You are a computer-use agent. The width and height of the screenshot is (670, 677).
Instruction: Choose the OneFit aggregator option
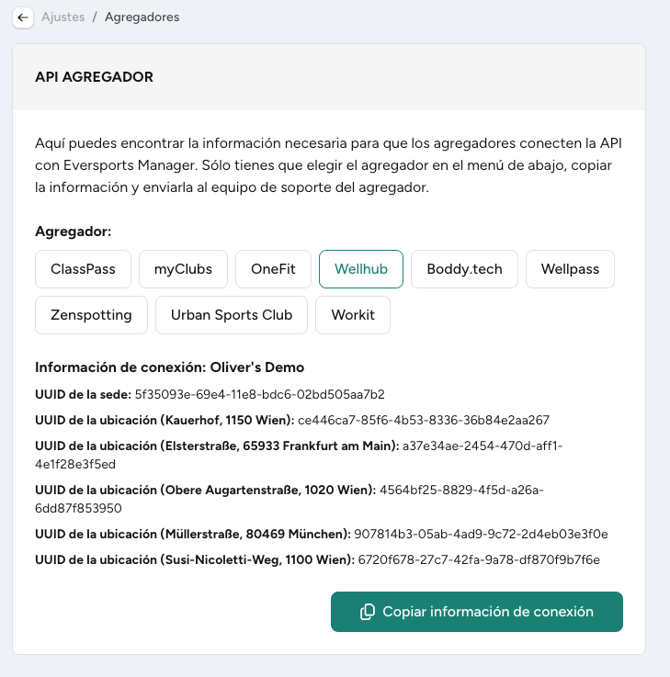click(273, 269)
